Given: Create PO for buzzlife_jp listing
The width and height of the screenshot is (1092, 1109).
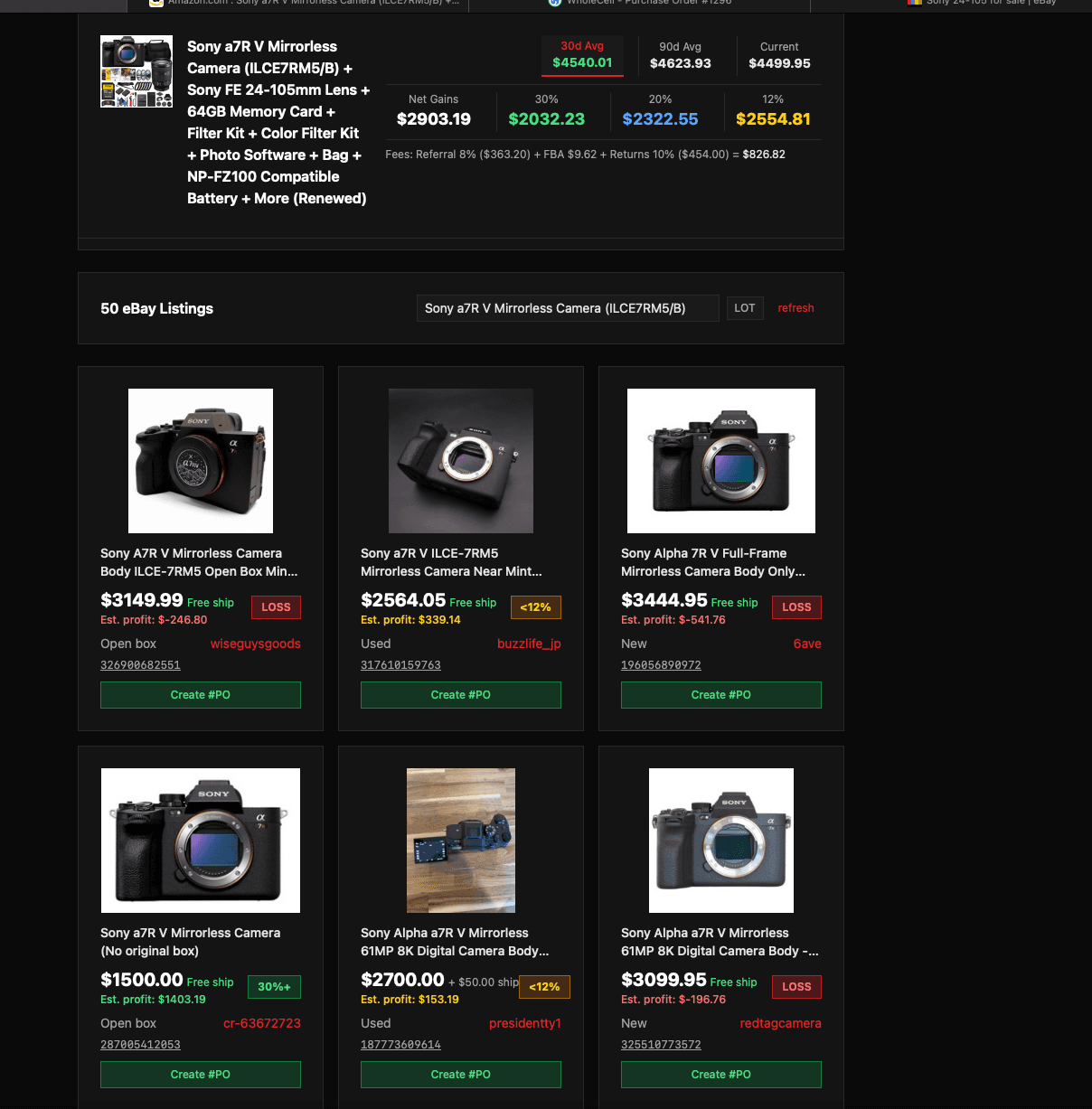Looking at the screenshot, I should (461, 695).
